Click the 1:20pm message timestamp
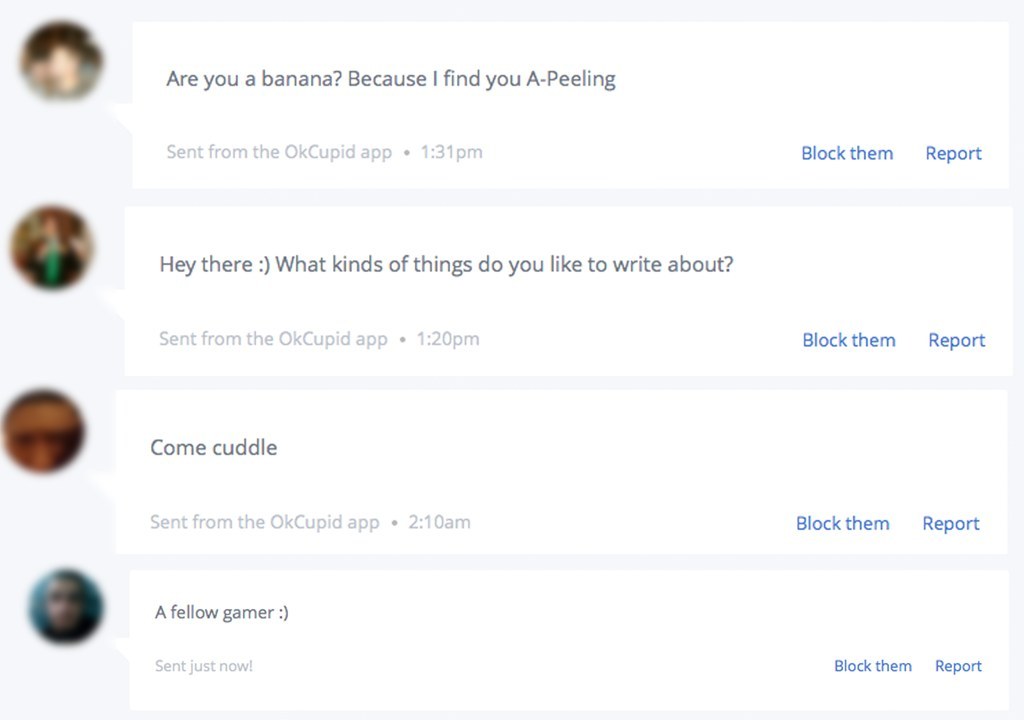Image resolution: width=1024 pixels, height=720 pixels. (x=447, y=339)
